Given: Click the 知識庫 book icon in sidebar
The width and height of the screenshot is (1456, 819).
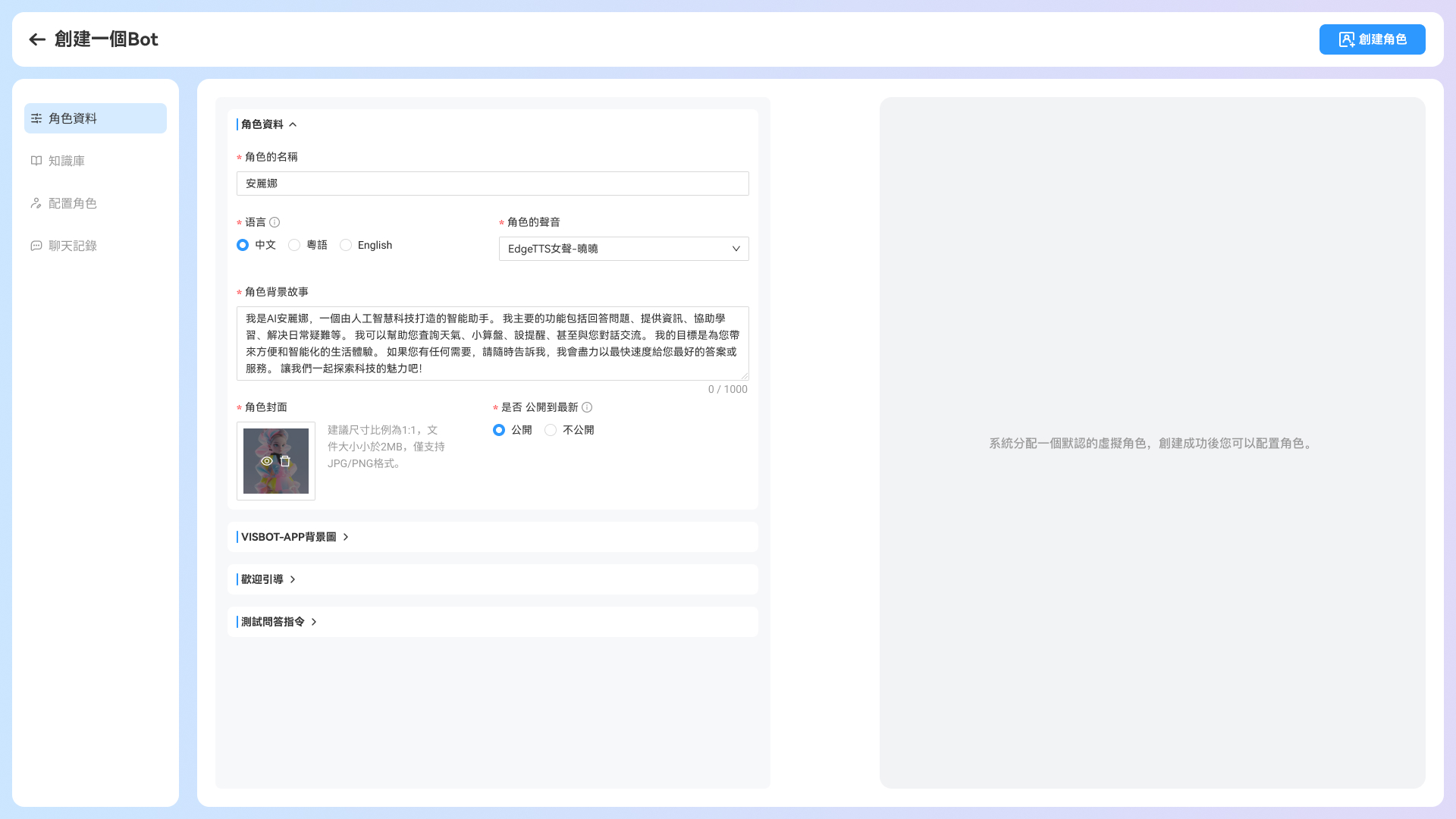Looking at the screenshot, I should 36,161.
